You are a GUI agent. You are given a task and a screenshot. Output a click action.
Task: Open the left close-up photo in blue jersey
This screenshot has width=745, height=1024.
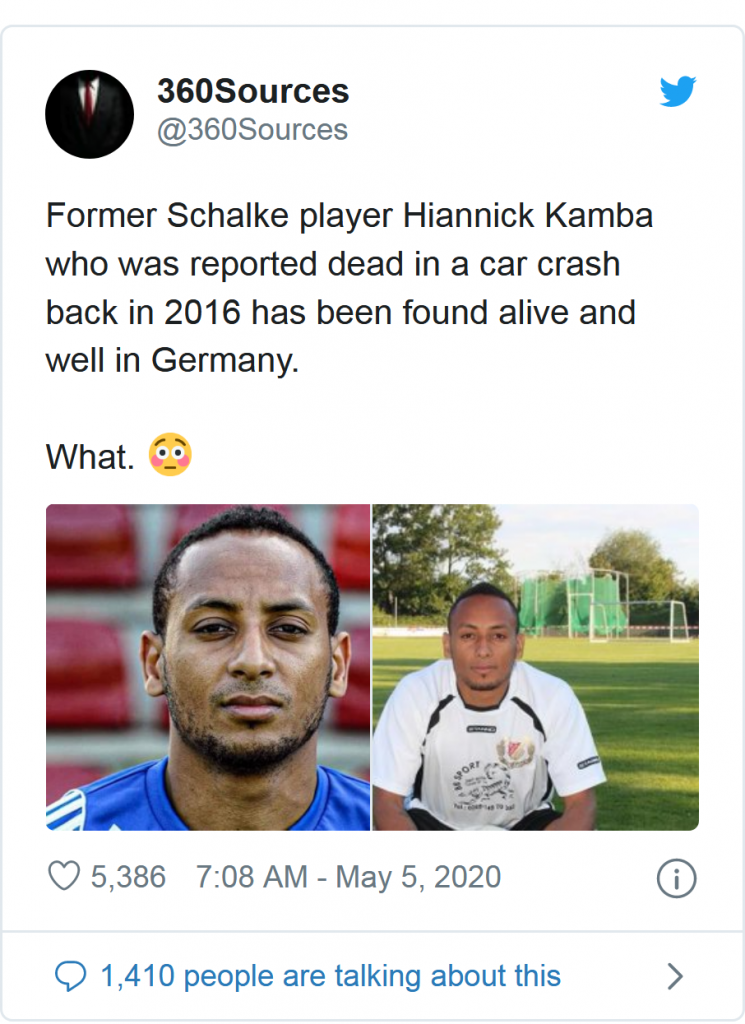(208, 667)
